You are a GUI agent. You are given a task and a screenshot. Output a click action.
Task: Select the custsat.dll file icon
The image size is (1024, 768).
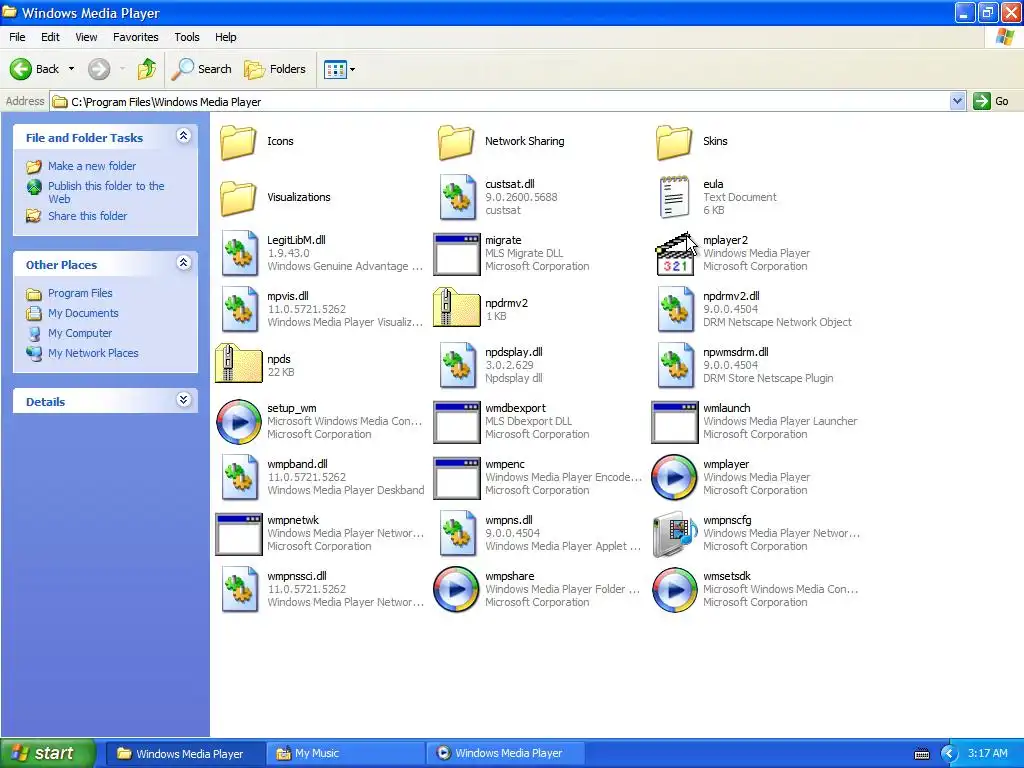coord(457,197)
